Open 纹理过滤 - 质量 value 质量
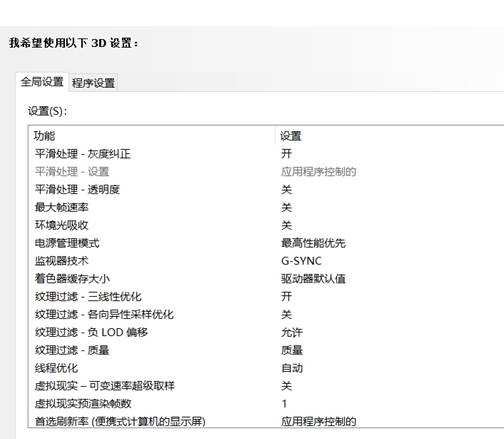Viewport: 504px width, 439px height. 292,350
